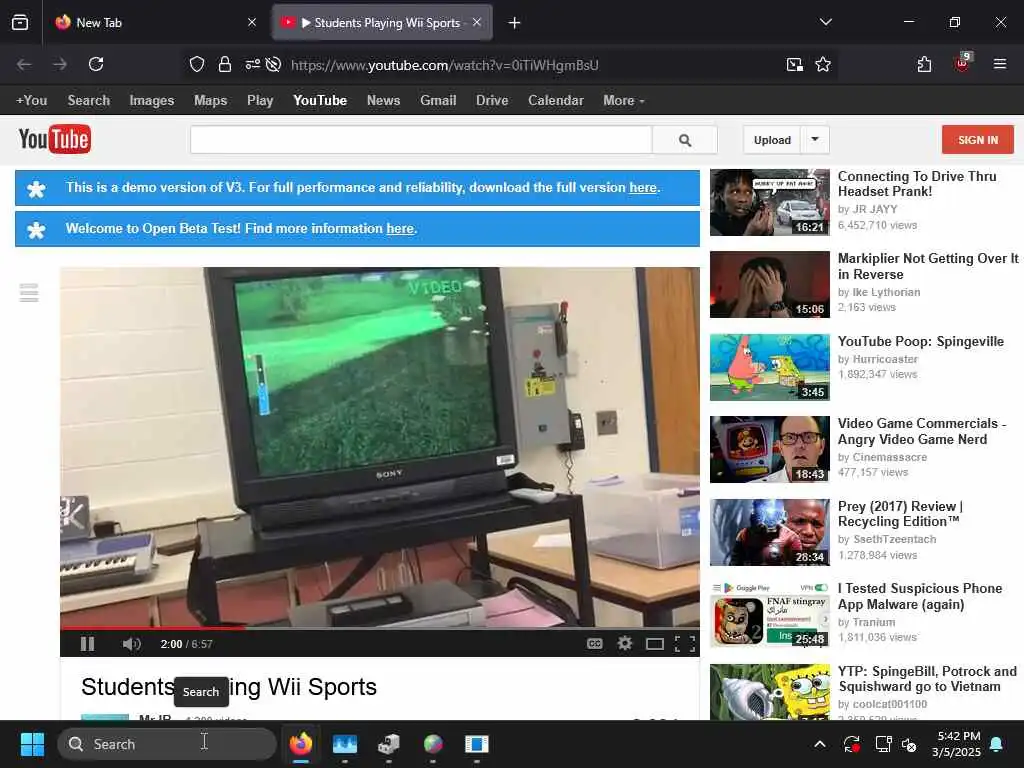
Task: Open Firefox application hamburger menu
Action: tap(999, 64)
